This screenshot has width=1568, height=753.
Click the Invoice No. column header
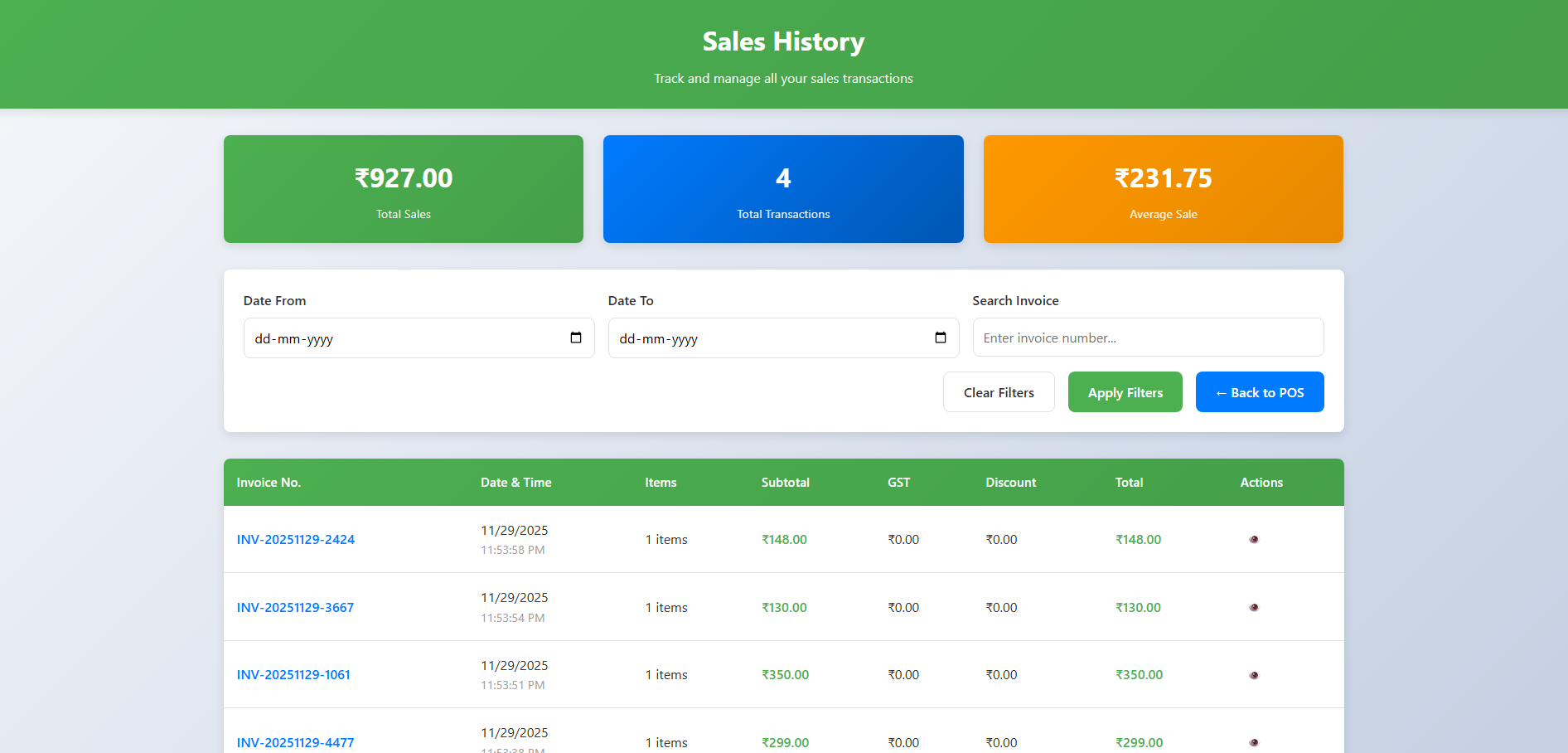269,483
